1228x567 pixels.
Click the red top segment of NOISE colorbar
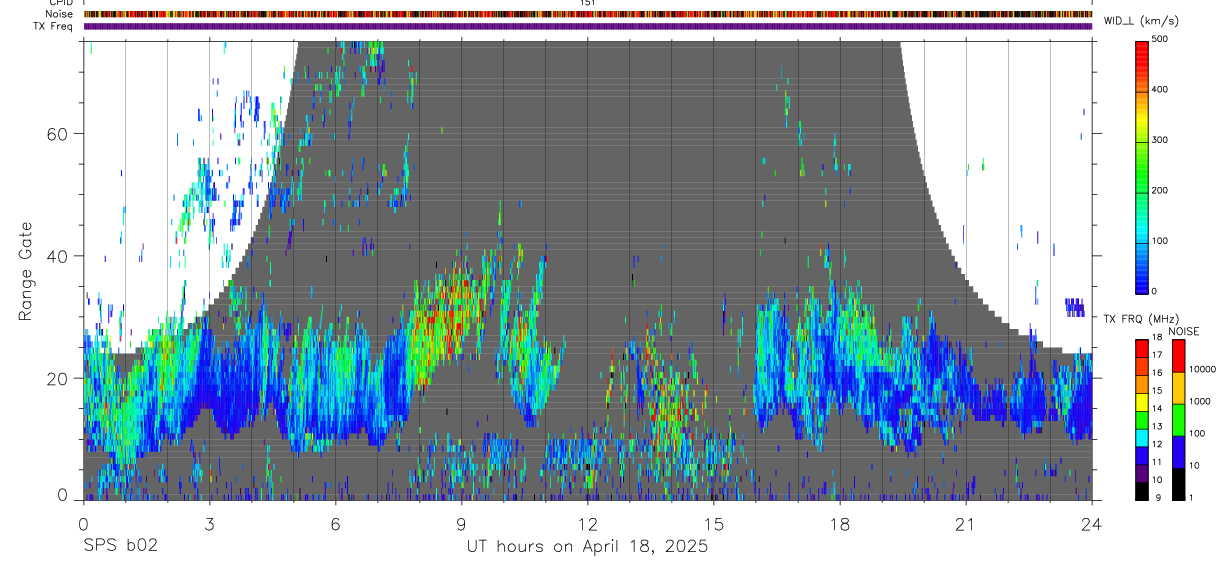point(1179,355)
